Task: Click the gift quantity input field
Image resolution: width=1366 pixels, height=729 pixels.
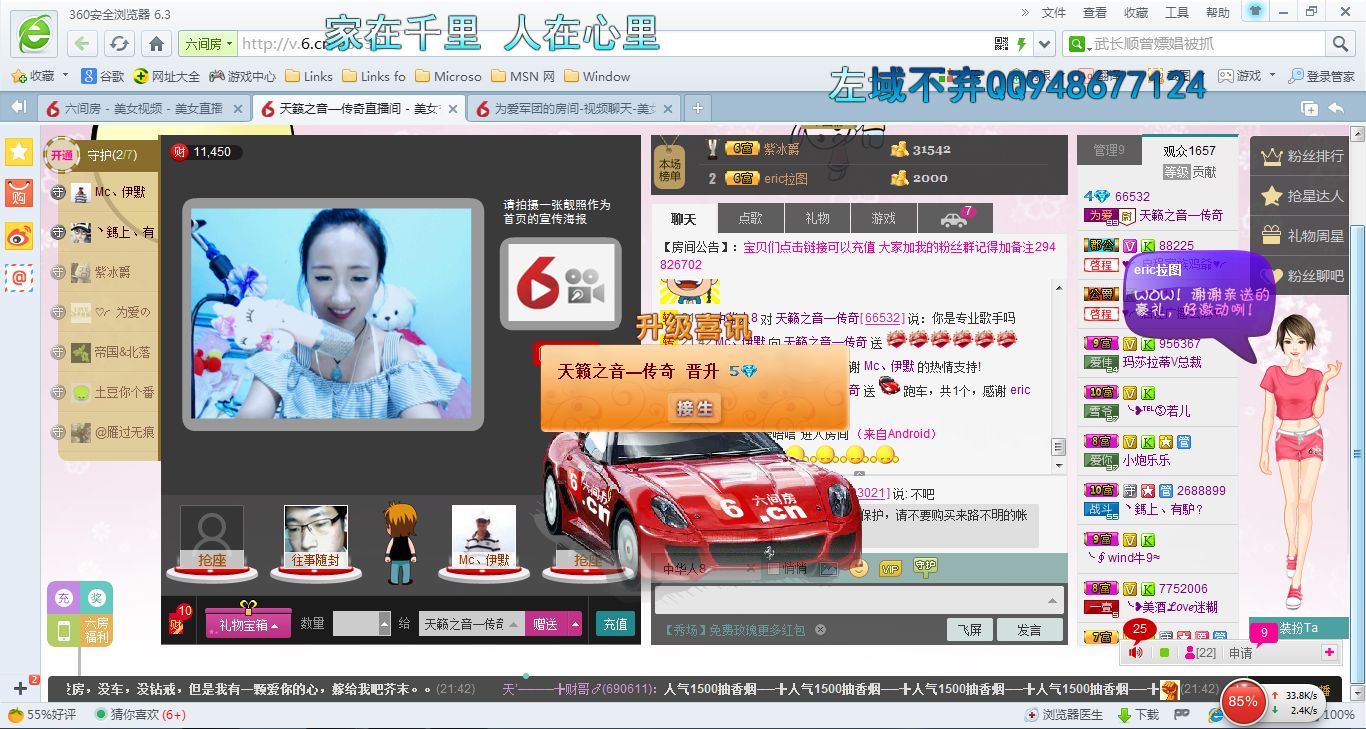Action: coord(355,624)
